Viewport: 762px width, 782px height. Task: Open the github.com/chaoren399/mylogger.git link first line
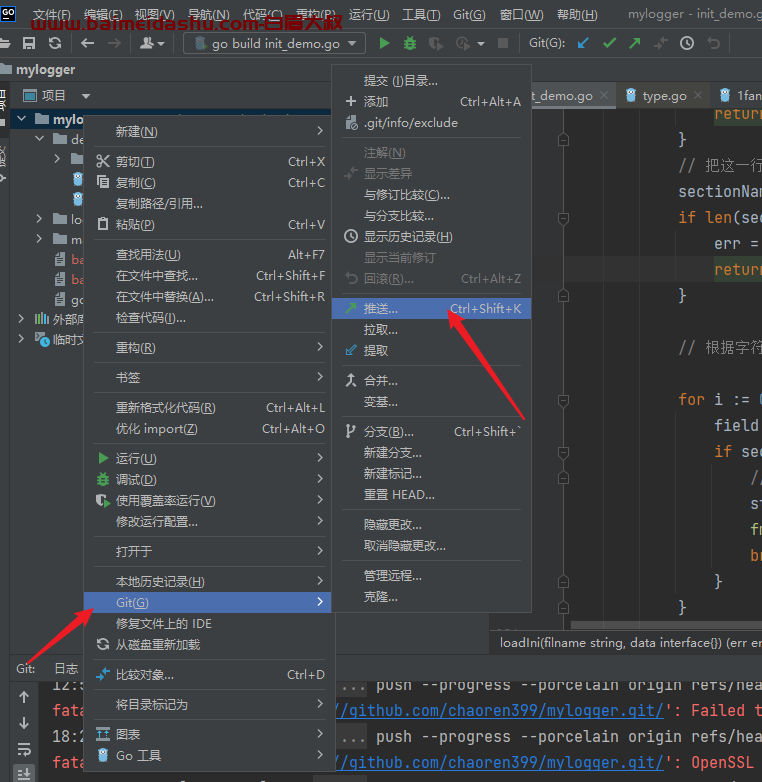[500, 710]
